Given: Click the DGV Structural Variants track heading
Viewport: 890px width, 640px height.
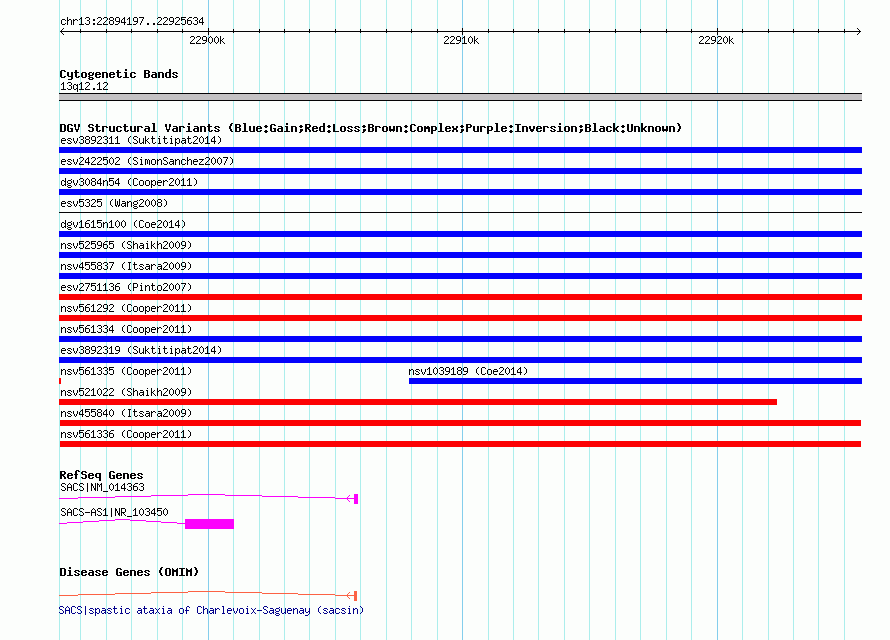Looking at the screenshot, I should pos(371,128).
